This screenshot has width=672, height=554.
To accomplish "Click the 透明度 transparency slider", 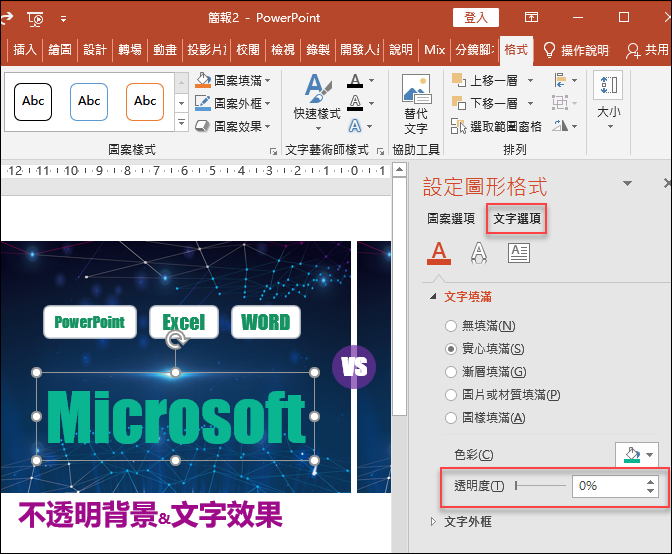I will pos(541,486).
